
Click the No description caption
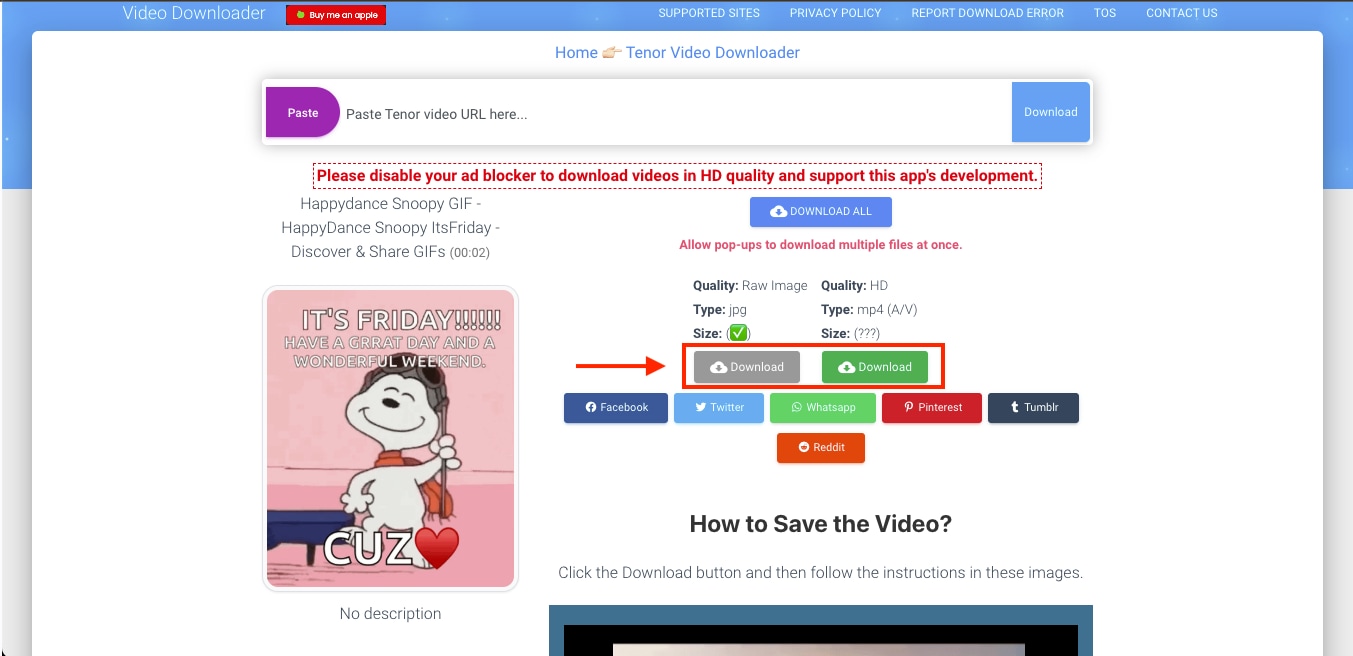click(390, 614)
